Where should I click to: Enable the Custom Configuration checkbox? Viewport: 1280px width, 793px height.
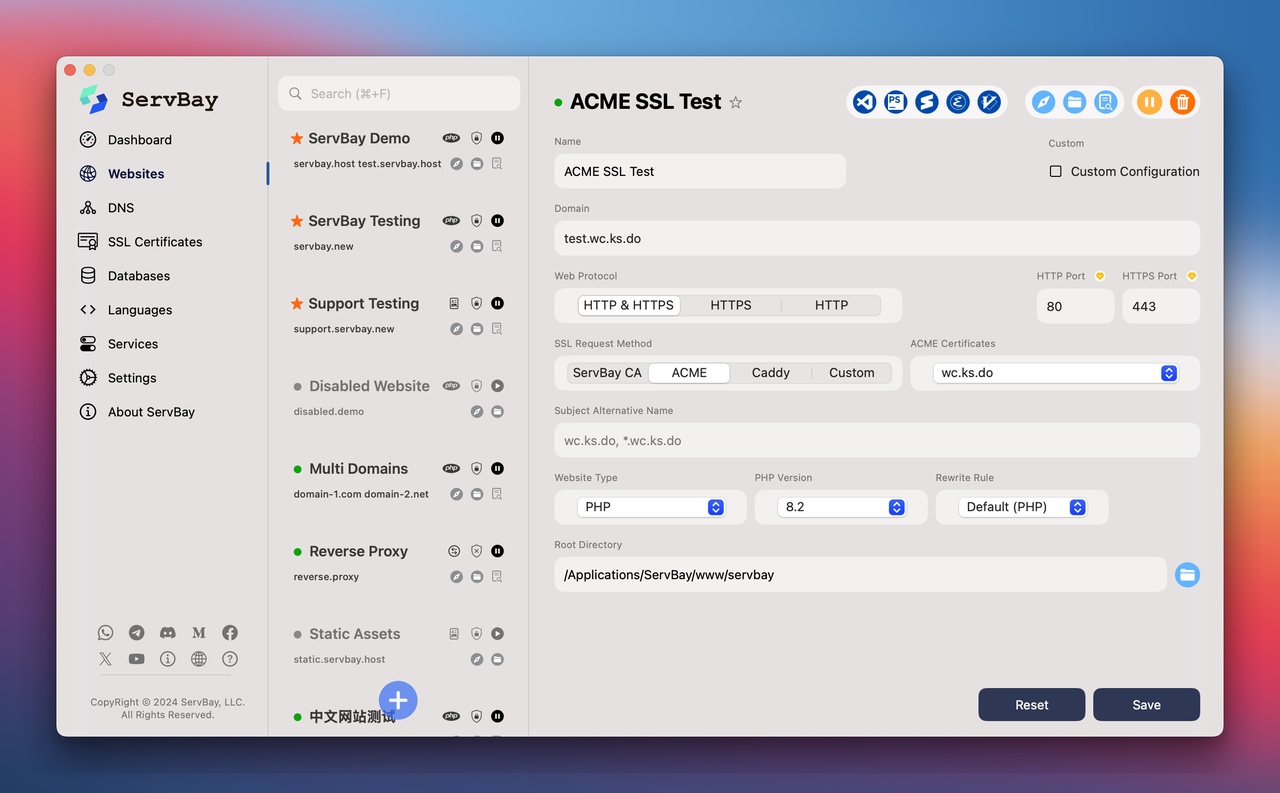1055,171
